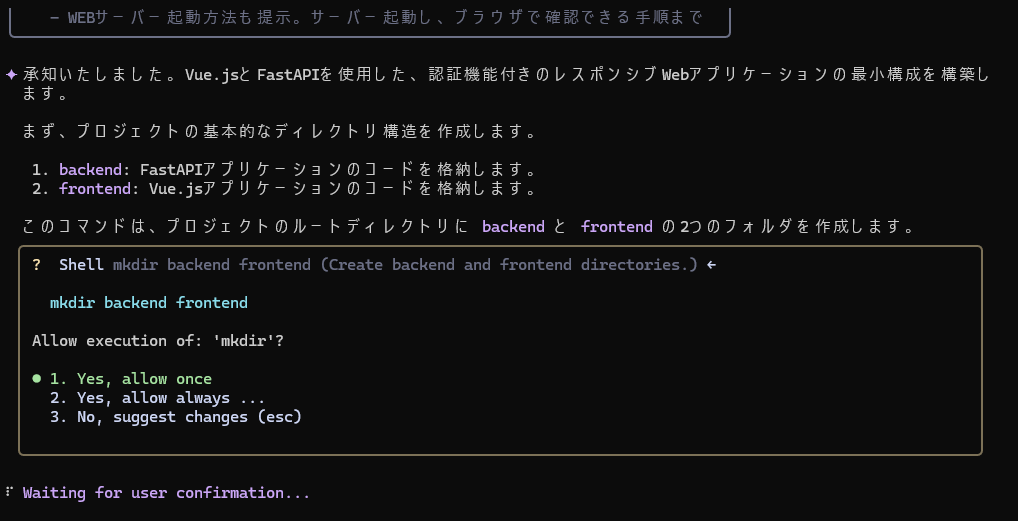Click the cyan mkdir backend frontend command
This screenshot has height=521, width=1018.
pyautogui.click(x=149, y=303)
